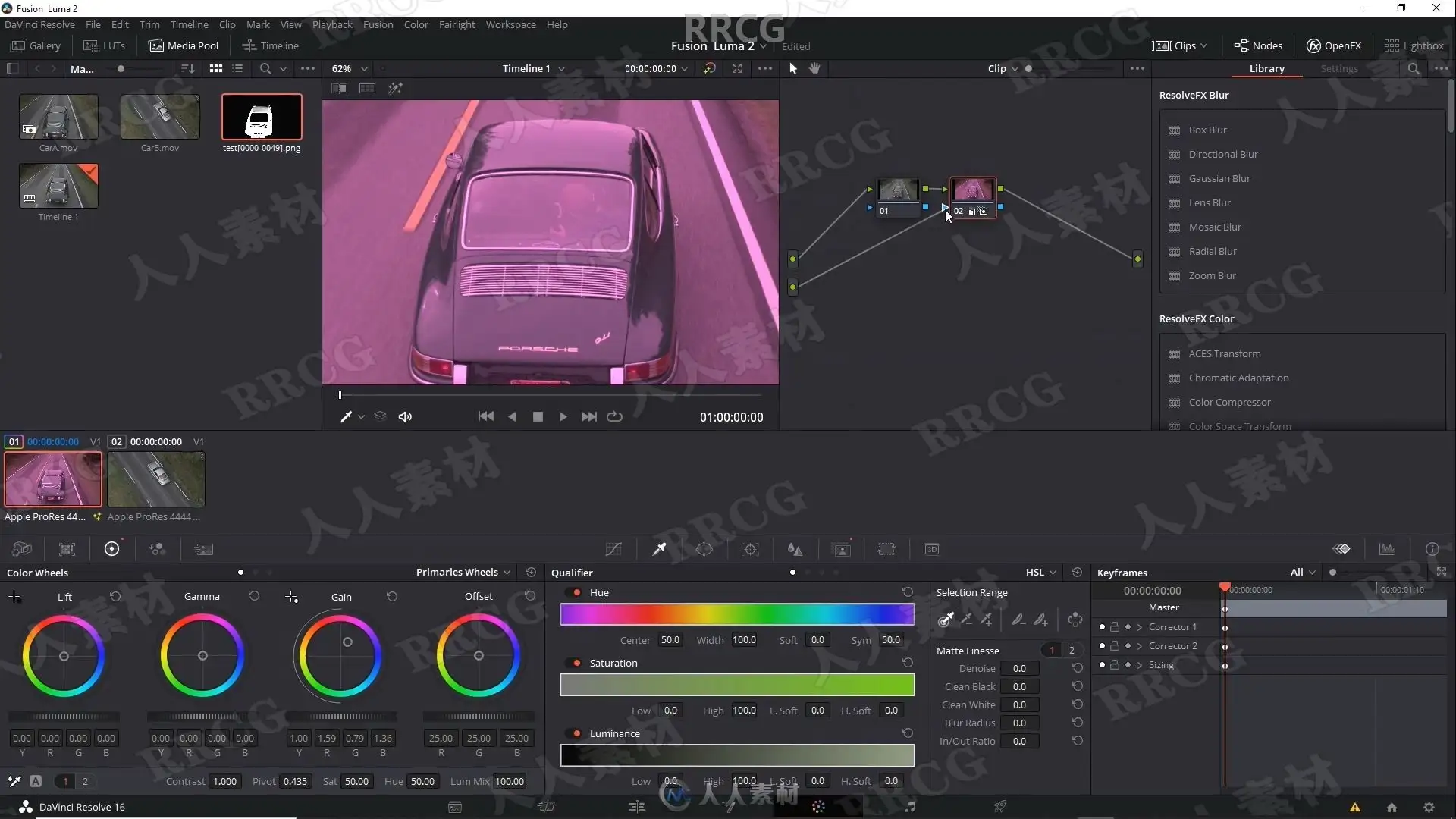Toggle the OpenFX button
1456x819 pixels.
[x=1333, y=45]
